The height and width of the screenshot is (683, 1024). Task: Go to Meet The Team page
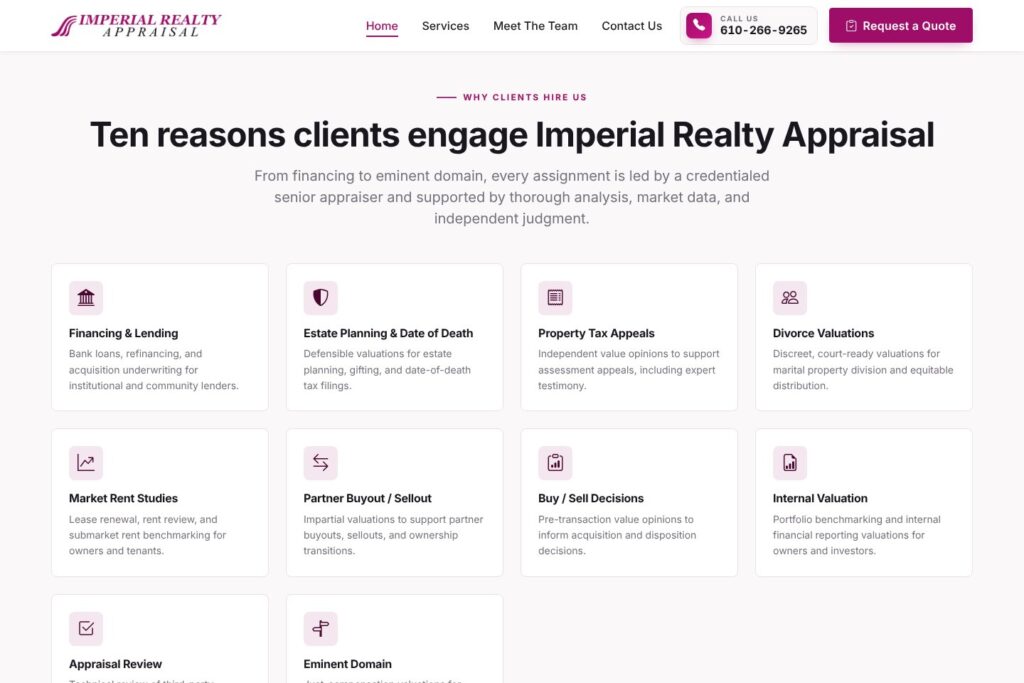tap(535, 26)
